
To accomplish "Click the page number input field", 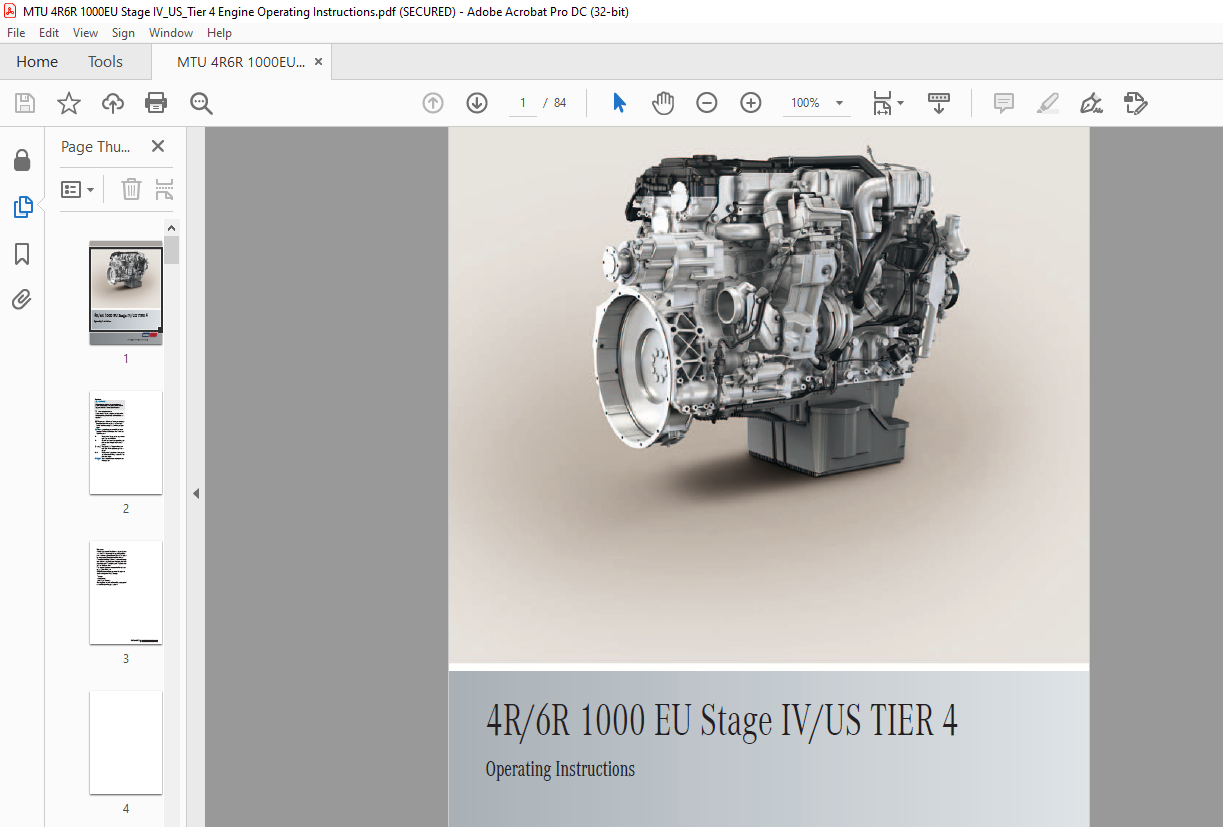I will pos(523,103).
